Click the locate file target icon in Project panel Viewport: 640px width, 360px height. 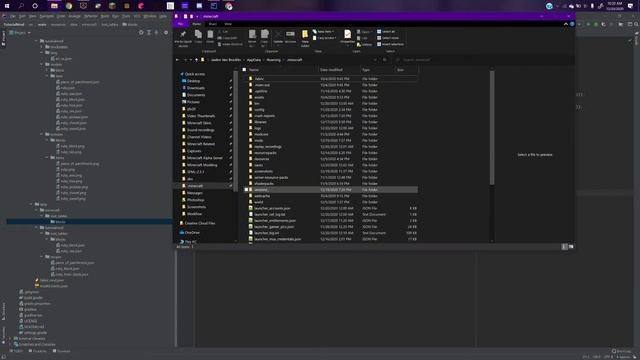(x=141, y=33)
